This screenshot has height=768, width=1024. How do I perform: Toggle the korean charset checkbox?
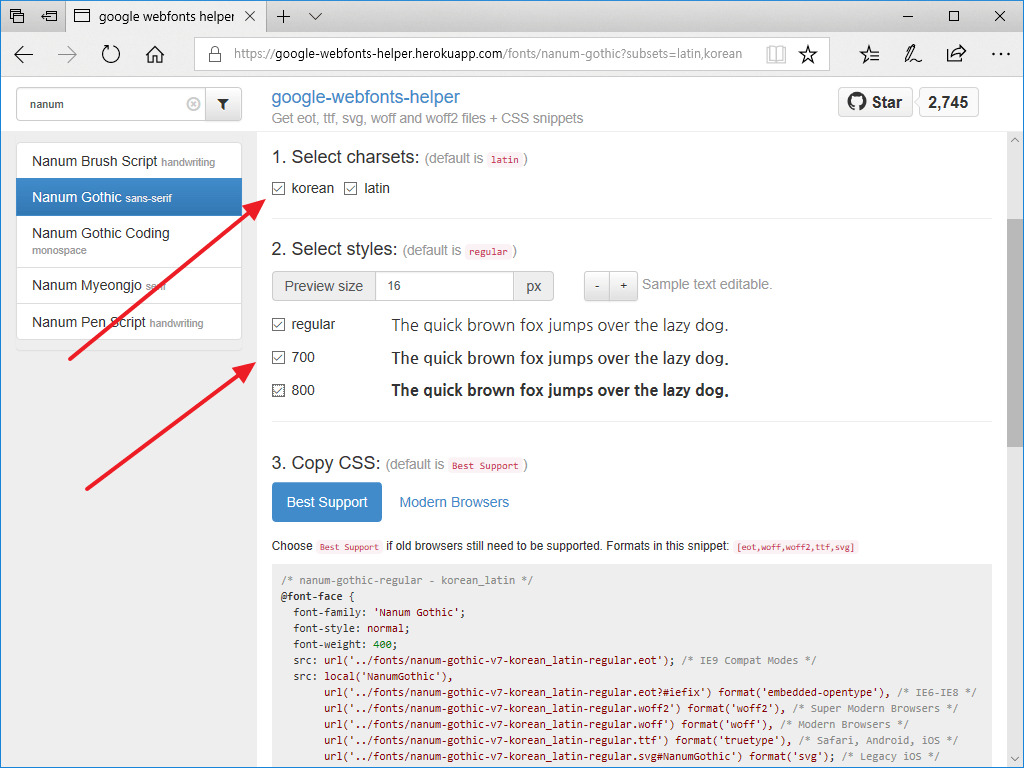tap(278, 189)
